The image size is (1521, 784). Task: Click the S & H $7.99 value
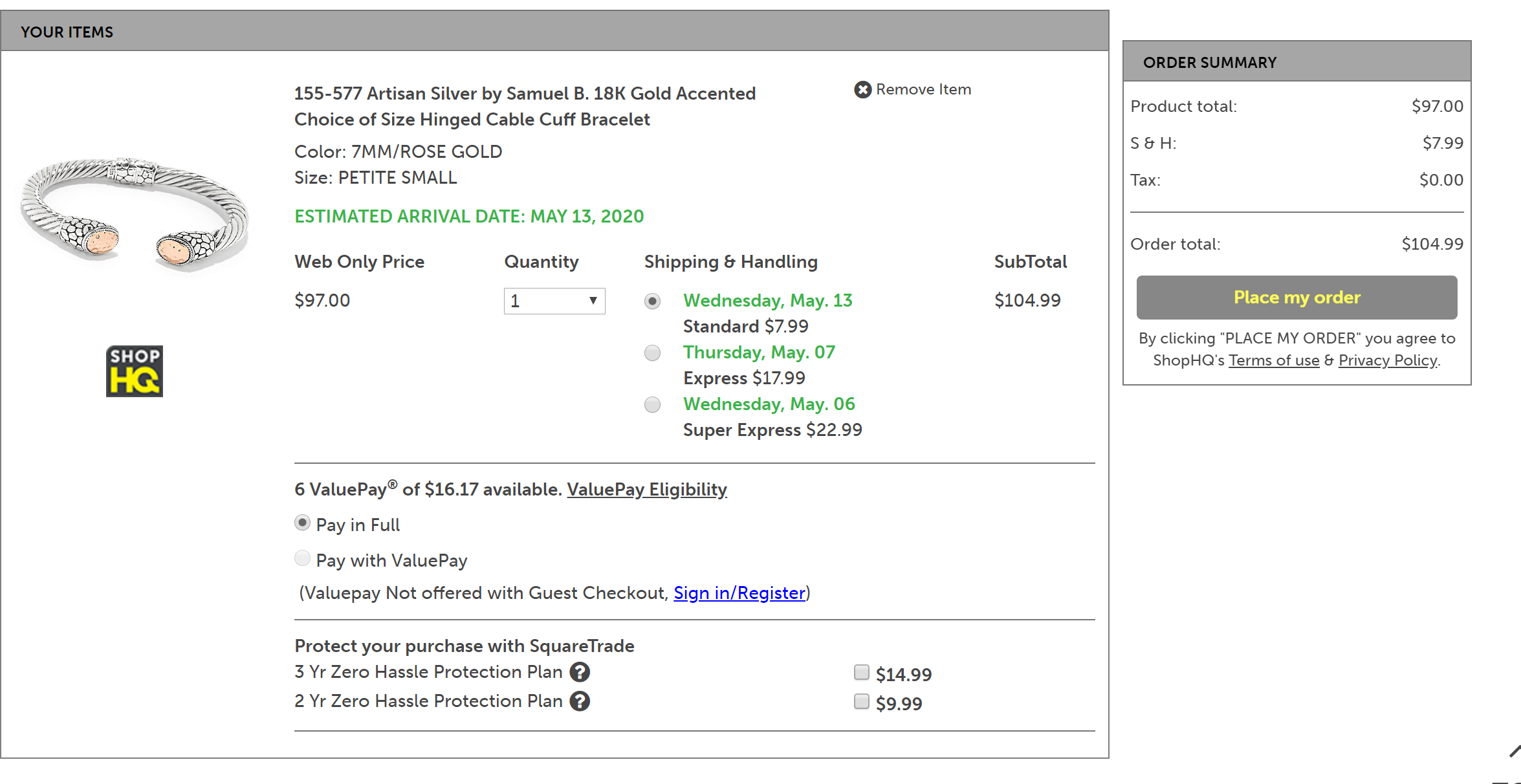1443,143
